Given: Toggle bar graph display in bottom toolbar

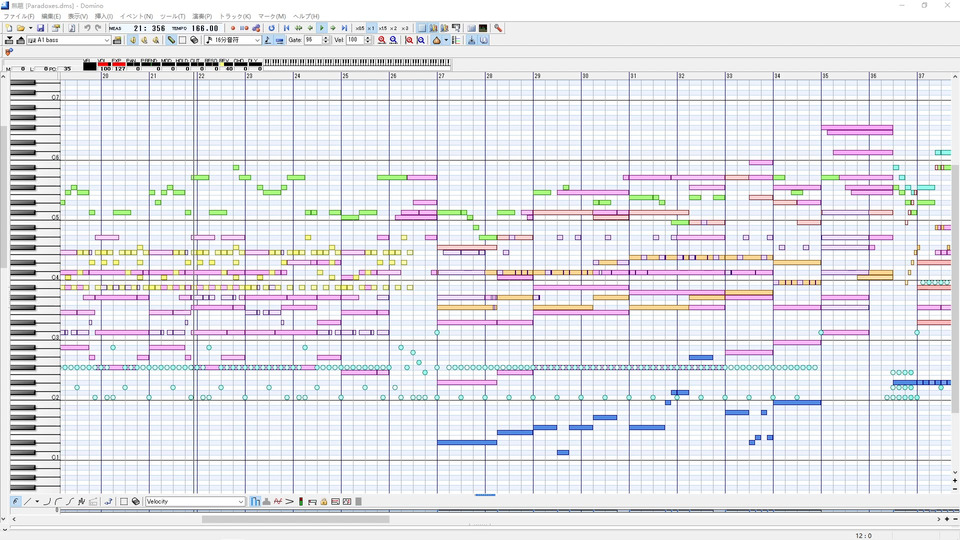Looking at the screenshot, I should click(x=255, y=501).
